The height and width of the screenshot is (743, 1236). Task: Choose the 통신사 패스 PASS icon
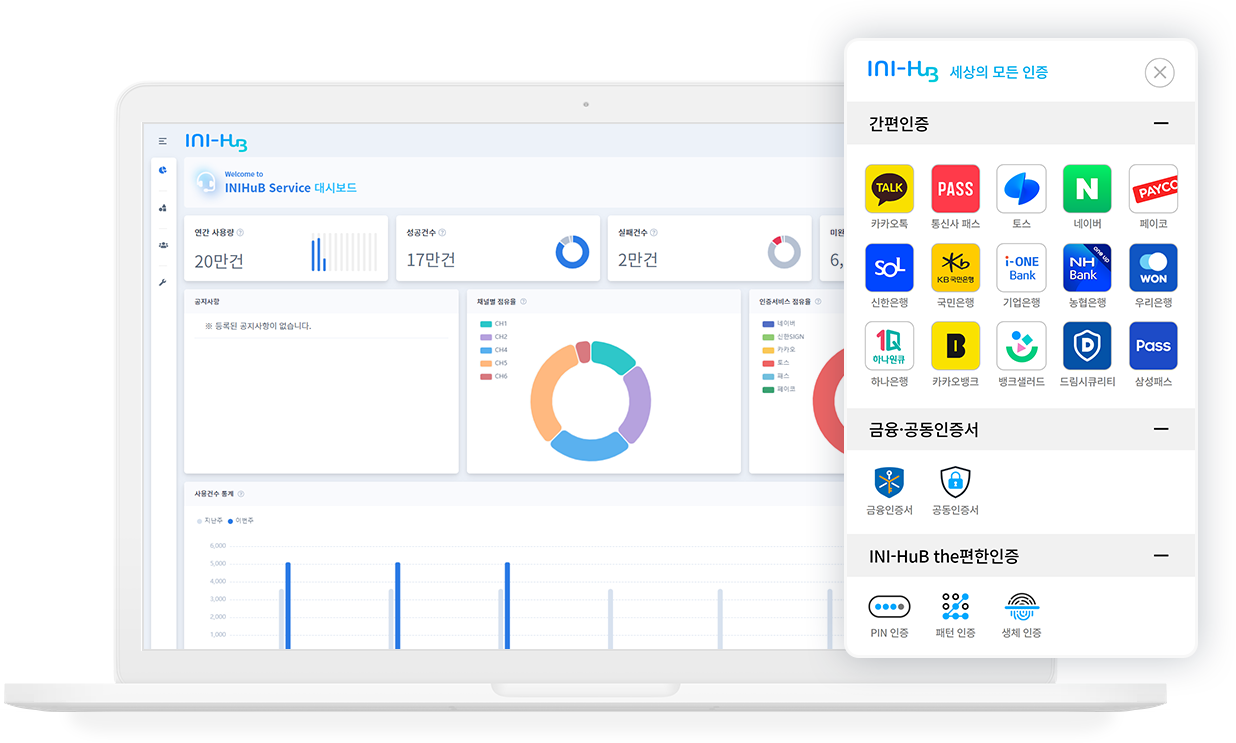coord(955,189)
